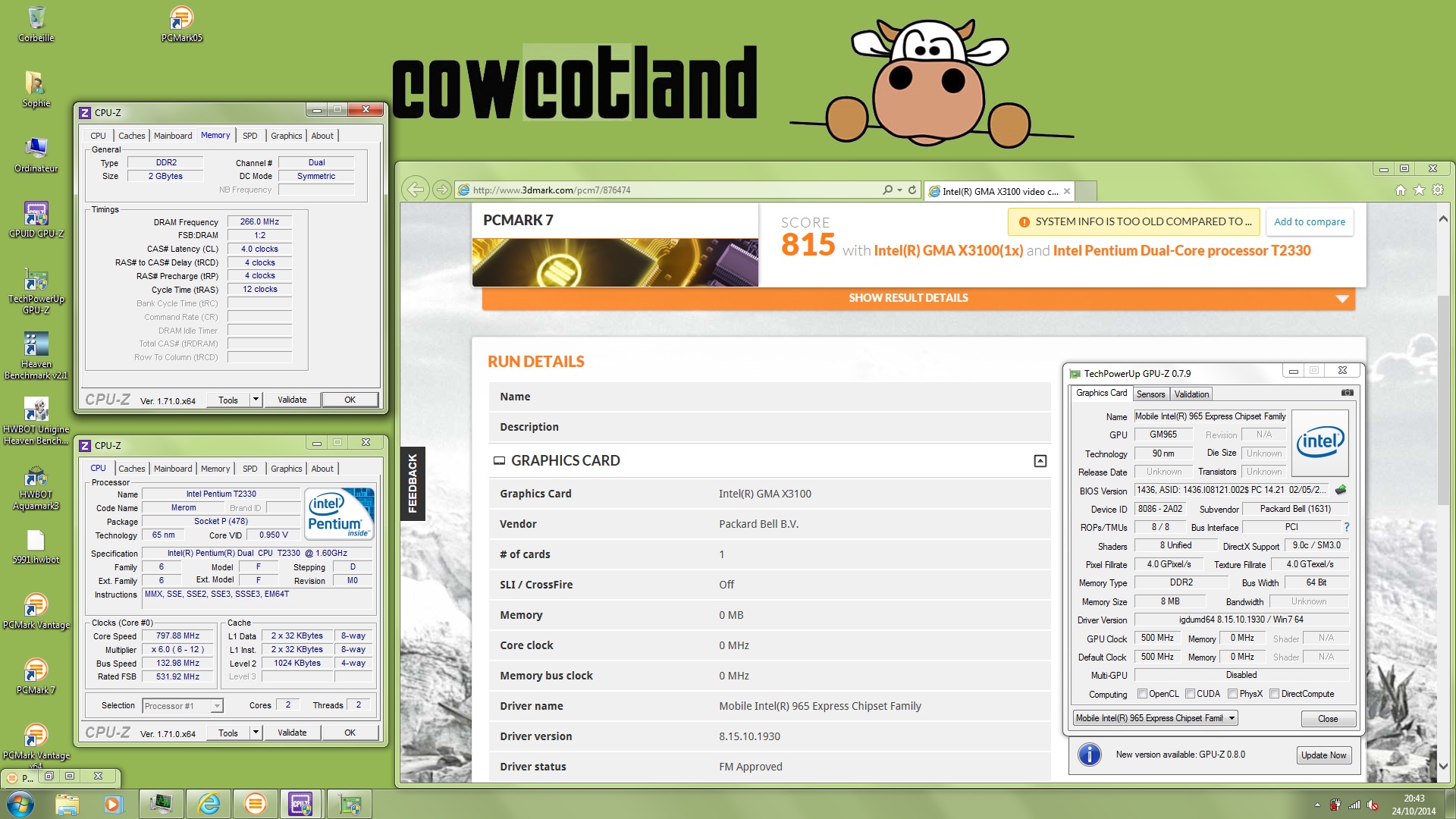Launch PCMark Vantage x64 desktop shortcut
Viewport: 1456px width, 819px height.
(36, 745)
